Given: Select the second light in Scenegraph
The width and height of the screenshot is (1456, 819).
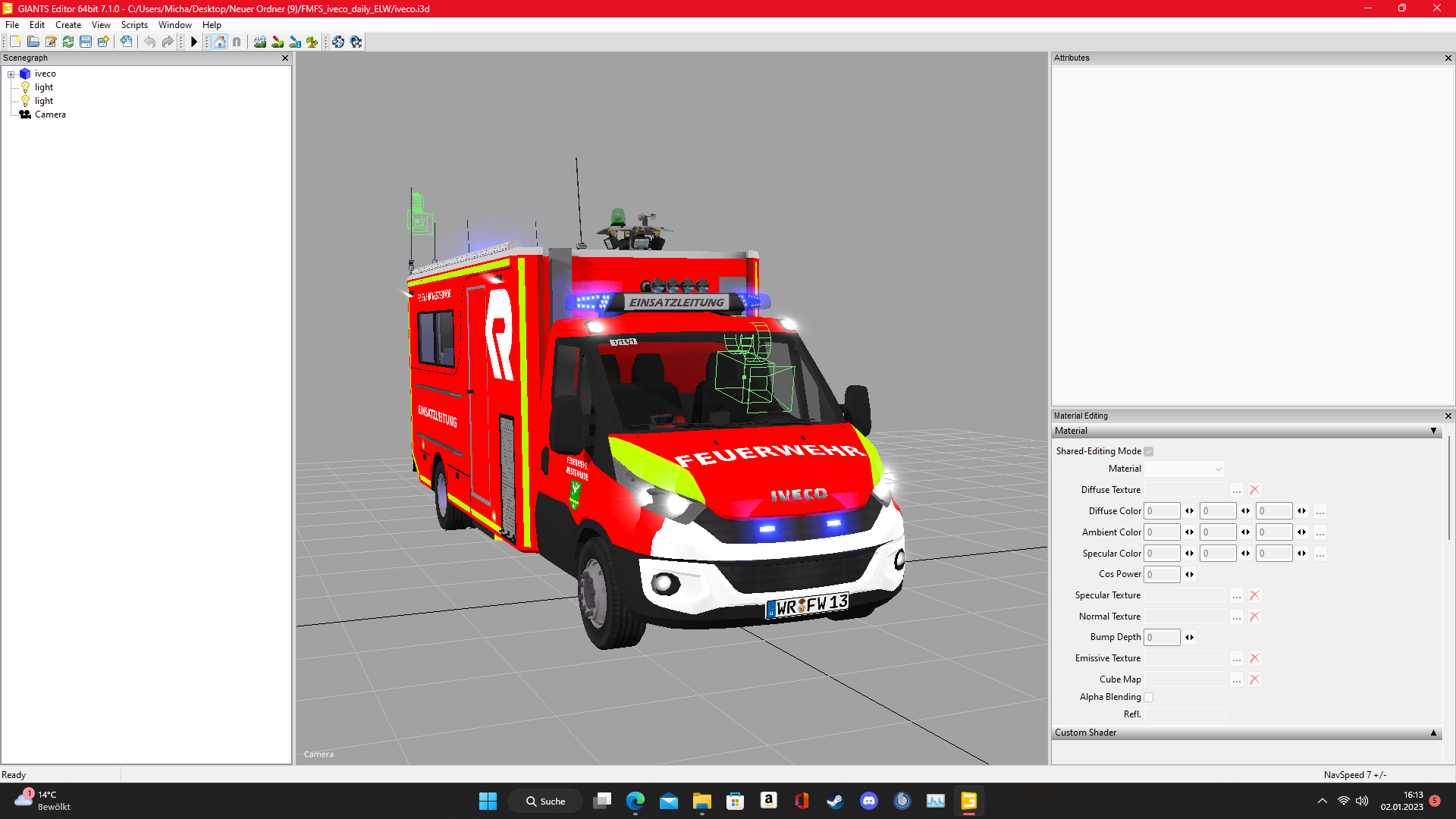Looking at the screenshot, I should click(44, 101).
